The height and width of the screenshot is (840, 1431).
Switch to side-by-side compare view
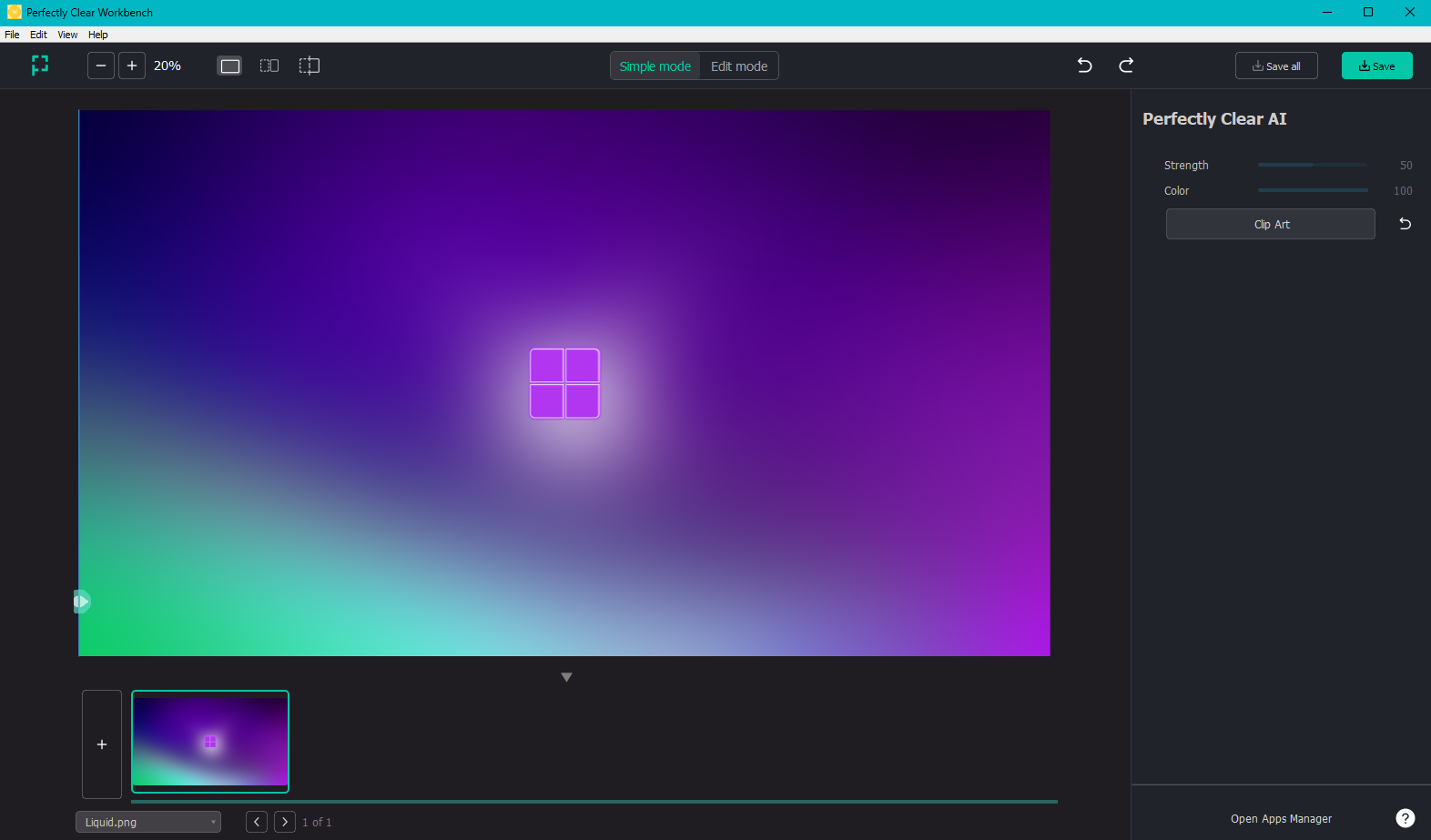tap(269, 66)
